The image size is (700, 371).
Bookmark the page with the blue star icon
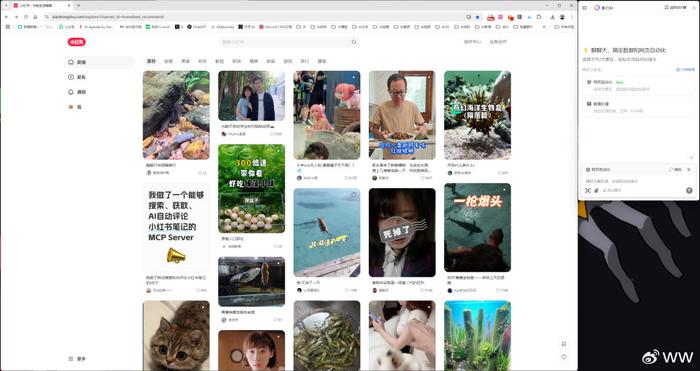coord(477,17)
